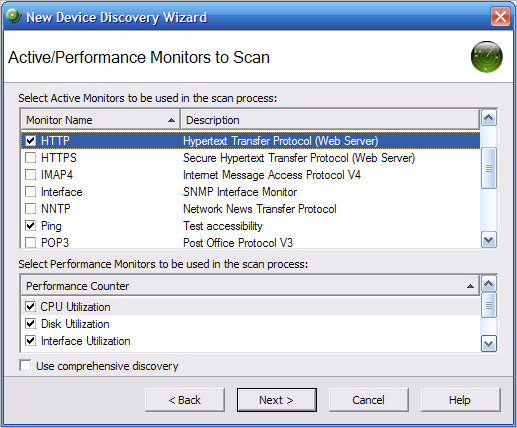
Task: Select the Disk Utilization row label
Action: click(x=75, y=324)
